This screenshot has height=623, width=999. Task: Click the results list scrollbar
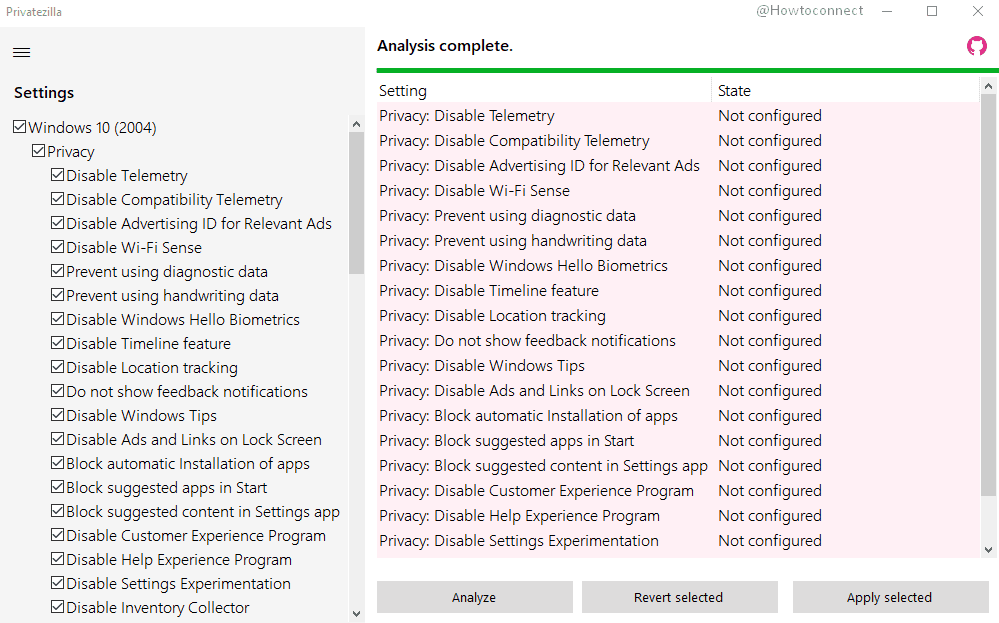coord(988,300)
